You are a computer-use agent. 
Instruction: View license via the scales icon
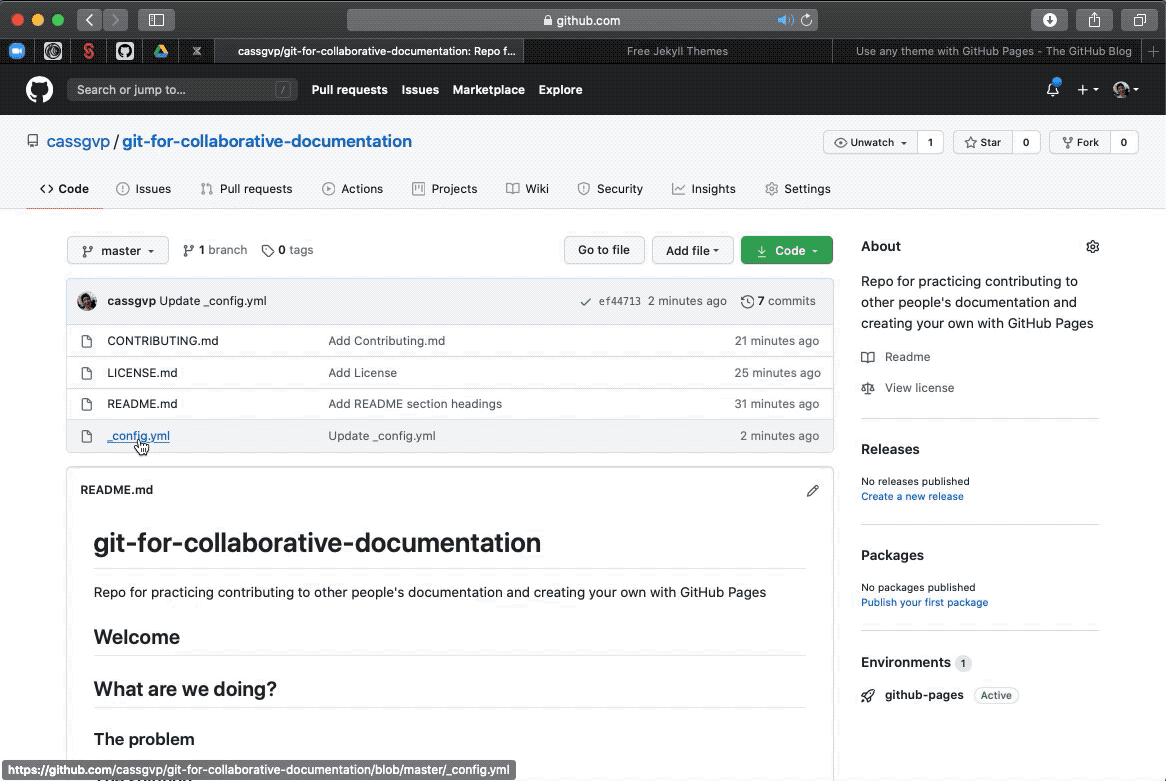point(867,388)
